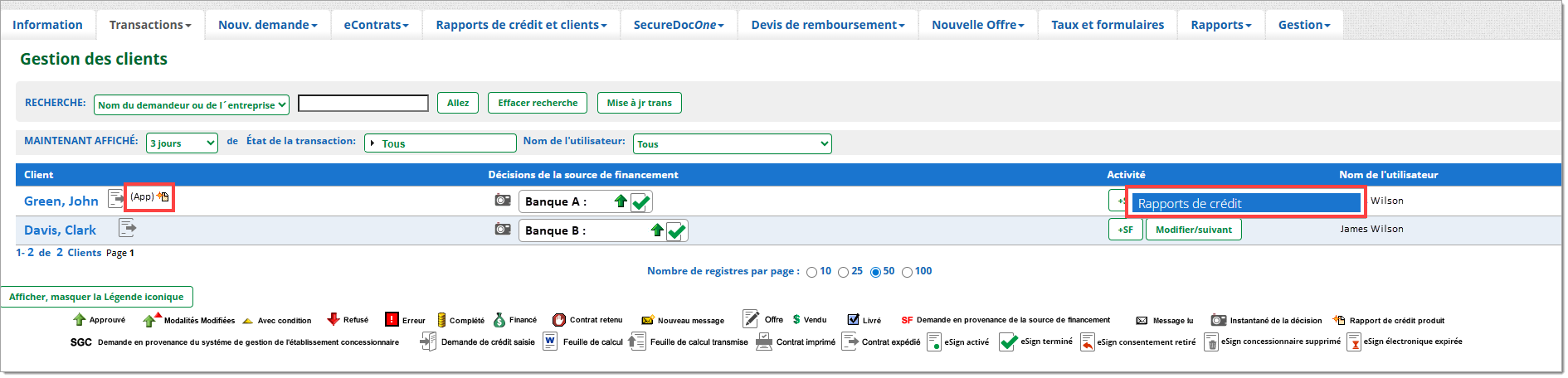Viewport: 1568px width, 378px height.
Task: Click the document arrow icon for Davis, Clark
Action: click(x=127, y=228)
